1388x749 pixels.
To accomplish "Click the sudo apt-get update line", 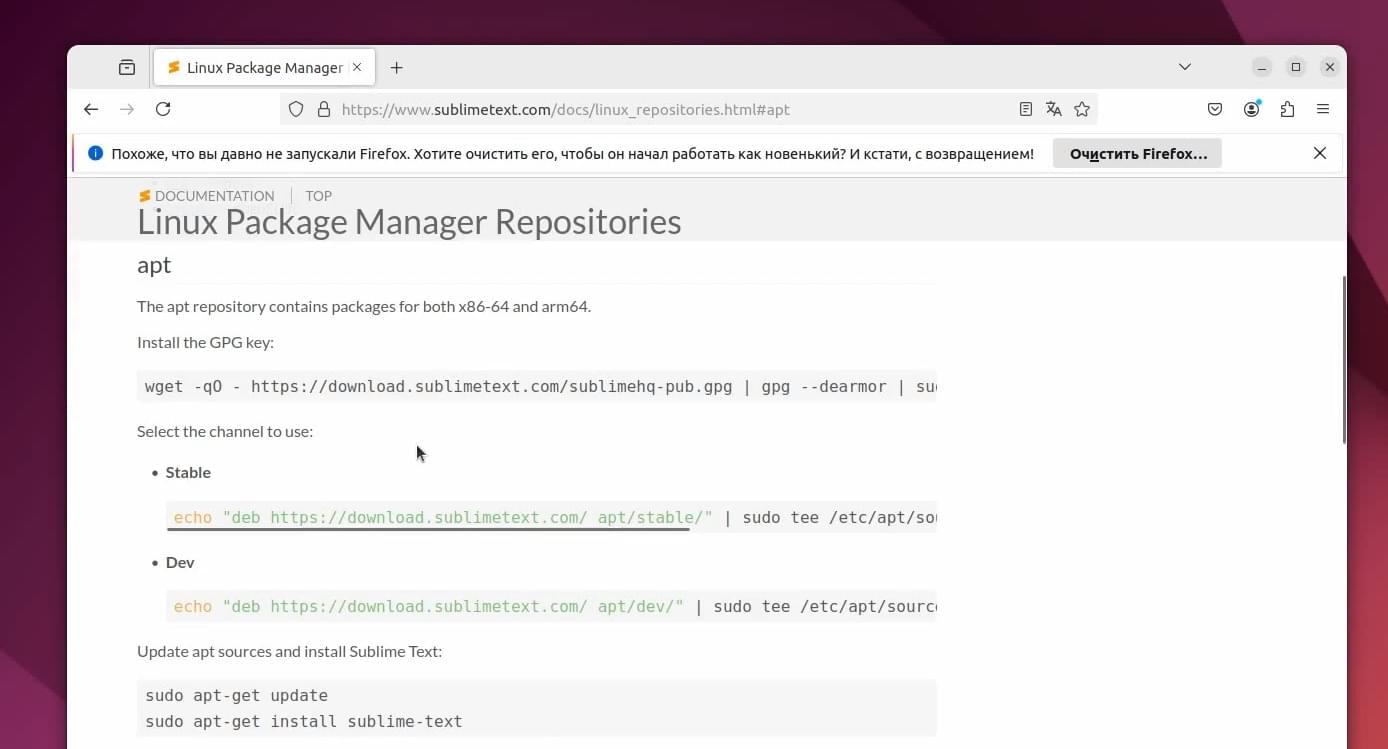I will [236, 695].
